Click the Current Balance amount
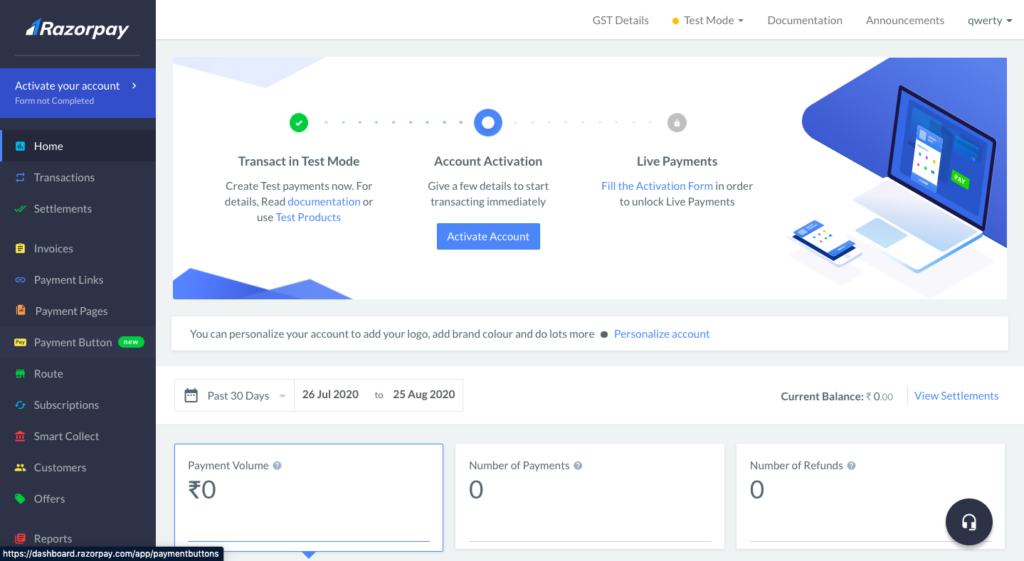Screen dimensions: 1024x561 click(x=880, y=396)
